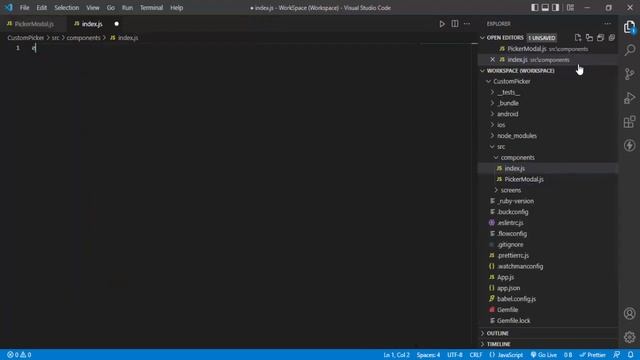Viewport: 640px width, 360px height.
Task: Open Run and Debug view
Action: tap(629, 98)
